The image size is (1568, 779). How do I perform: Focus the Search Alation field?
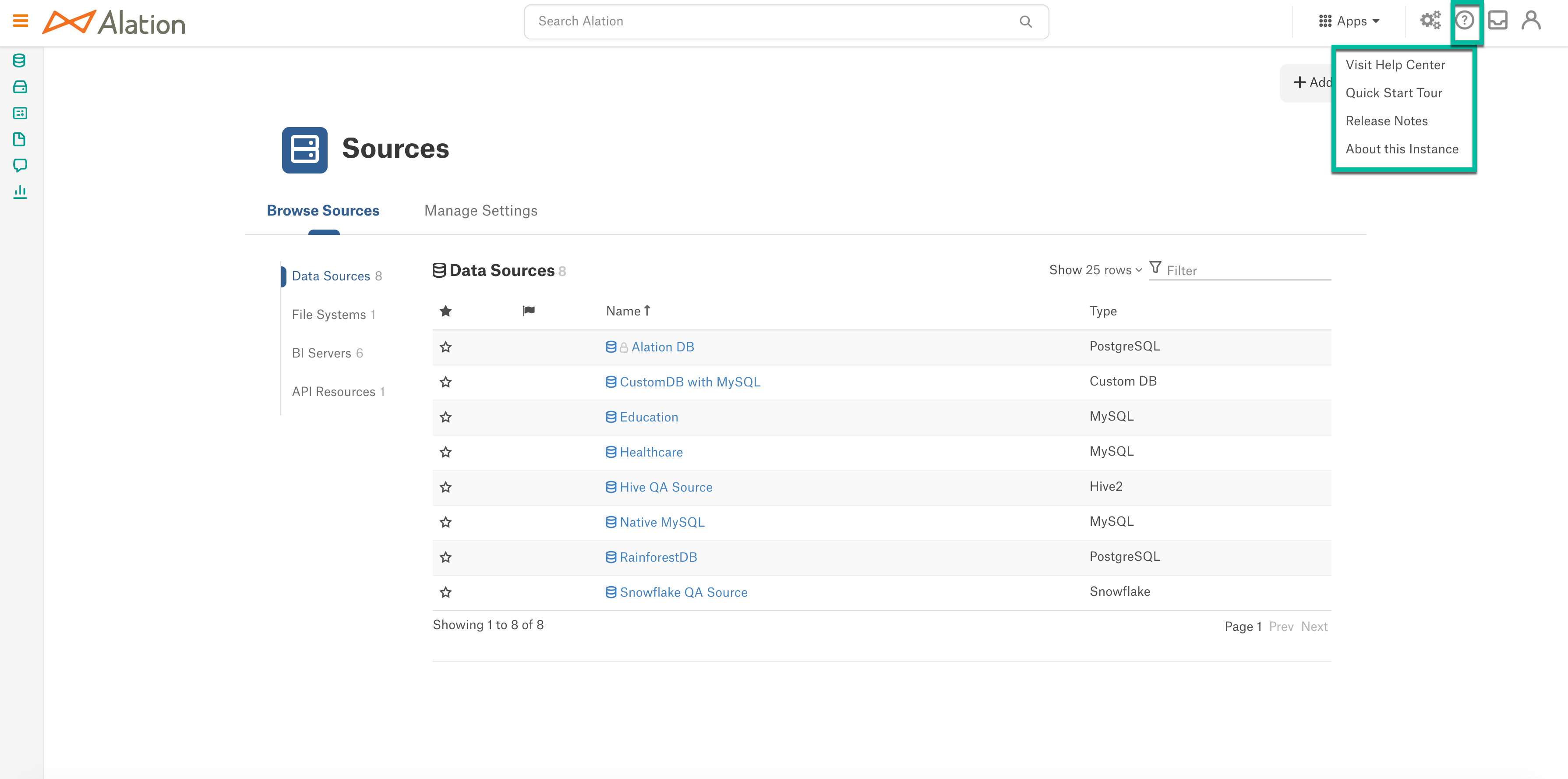coord(786,22)
